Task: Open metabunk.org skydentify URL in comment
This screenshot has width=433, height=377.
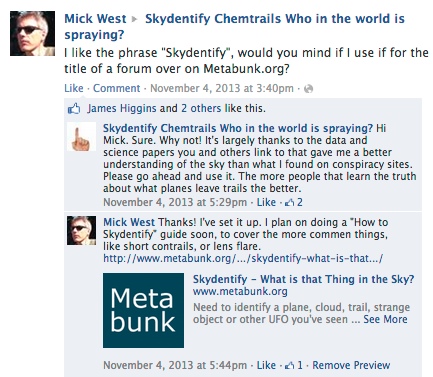Action: [243, 258]
